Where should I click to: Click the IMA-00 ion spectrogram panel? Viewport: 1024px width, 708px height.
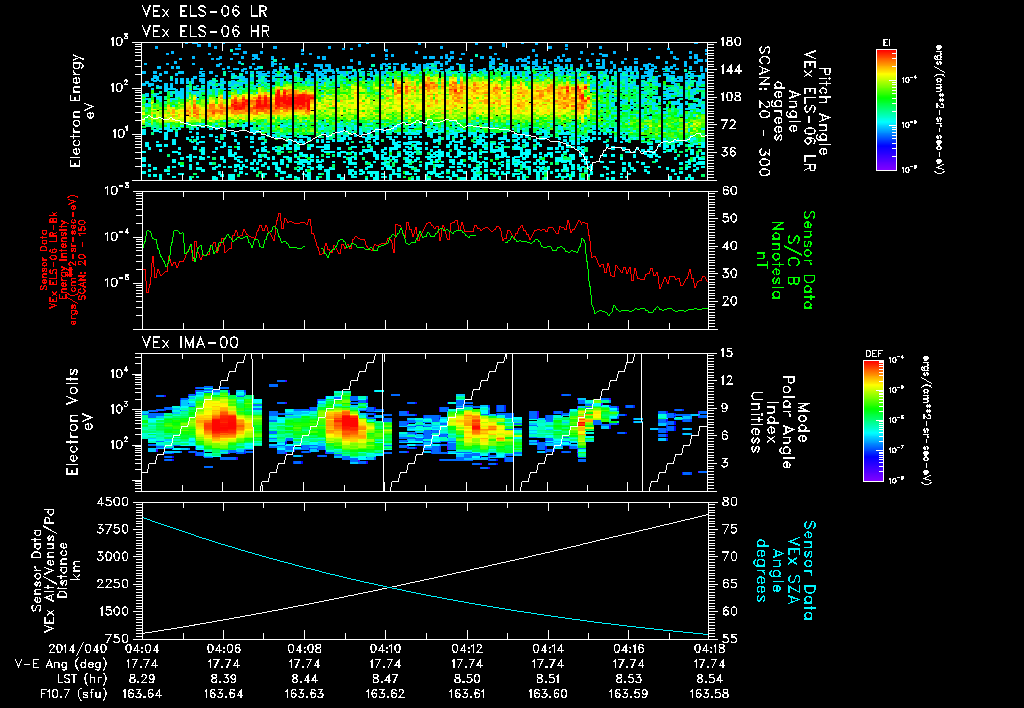tap(424, 422)
